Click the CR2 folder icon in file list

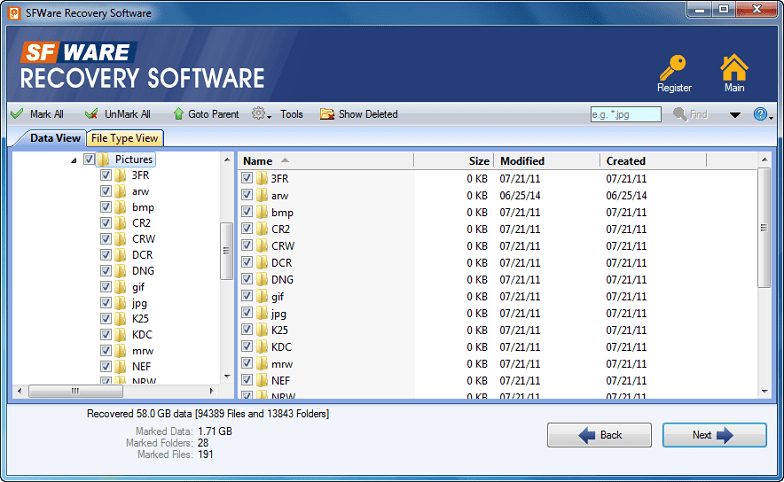(x=262, y=228)
